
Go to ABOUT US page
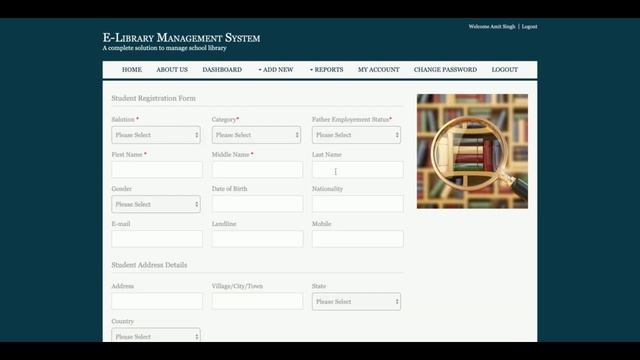click(172, 70)
